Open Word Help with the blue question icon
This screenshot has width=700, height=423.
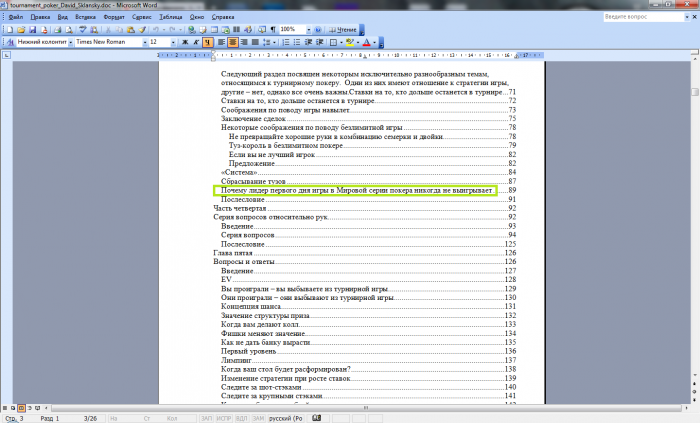click(318, 30)
